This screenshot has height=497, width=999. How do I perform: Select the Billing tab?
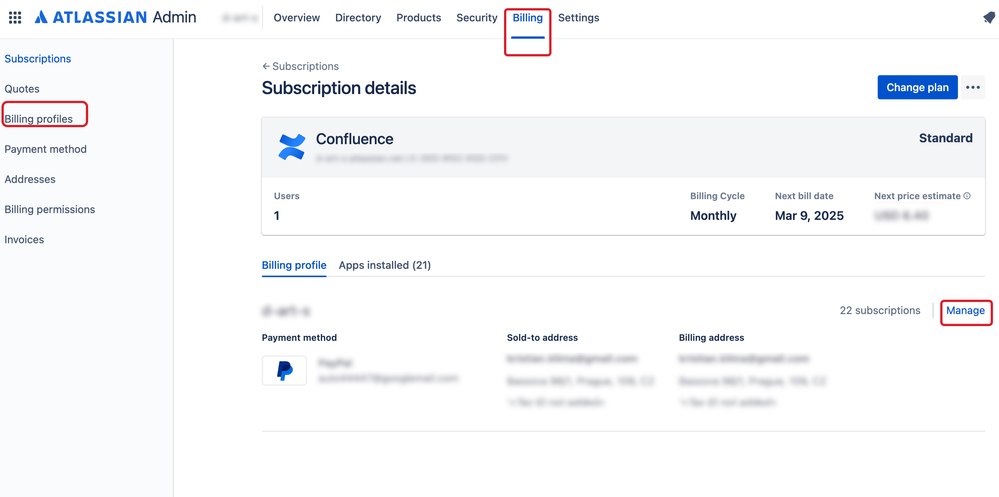528,18
